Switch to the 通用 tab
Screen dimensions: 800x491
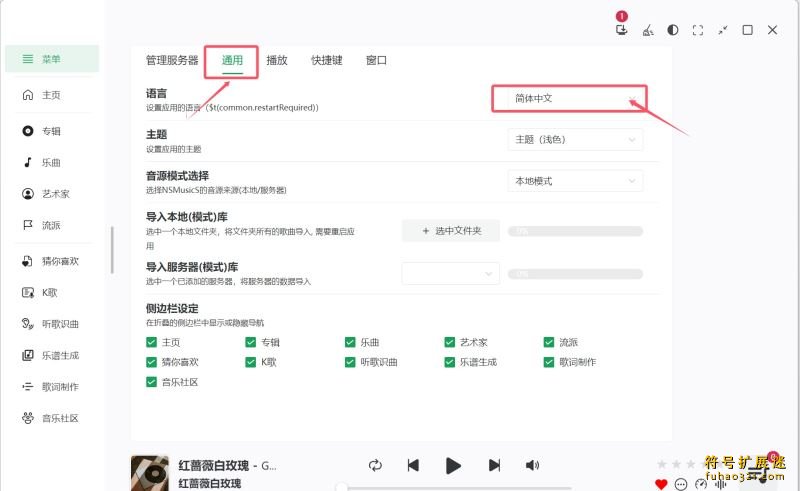tap(232, 60)
